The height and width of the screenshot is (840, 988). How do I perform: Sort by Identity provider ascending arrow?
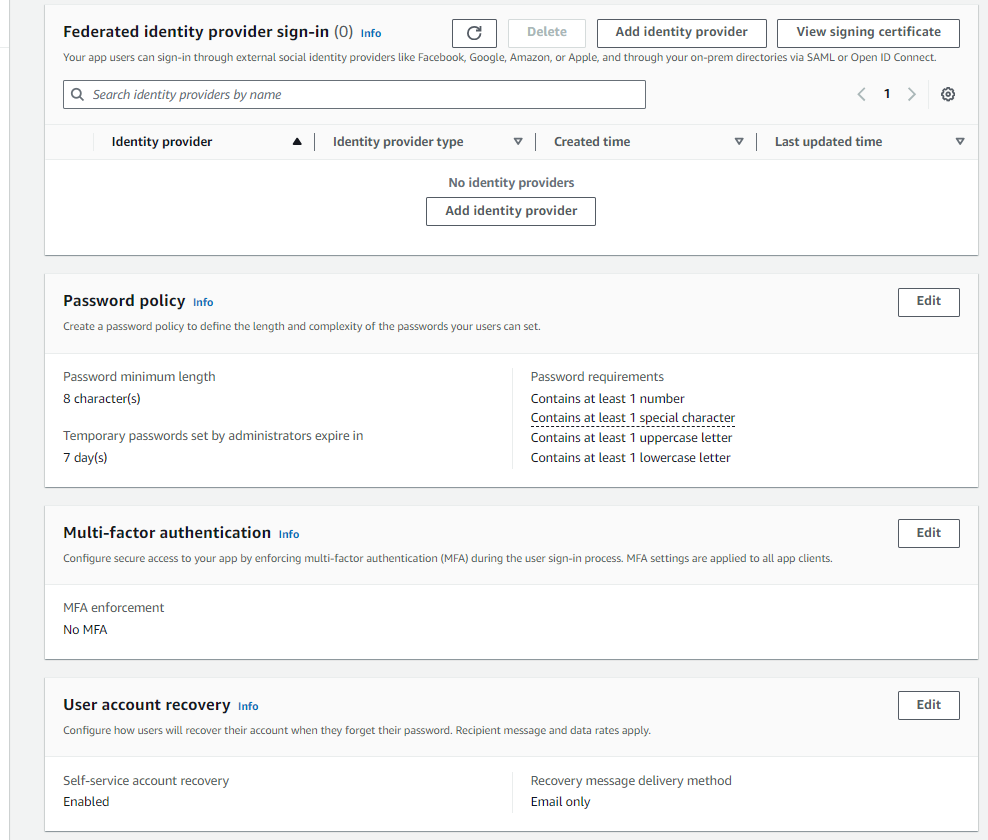pyautogui.click(x=297, y=142)
